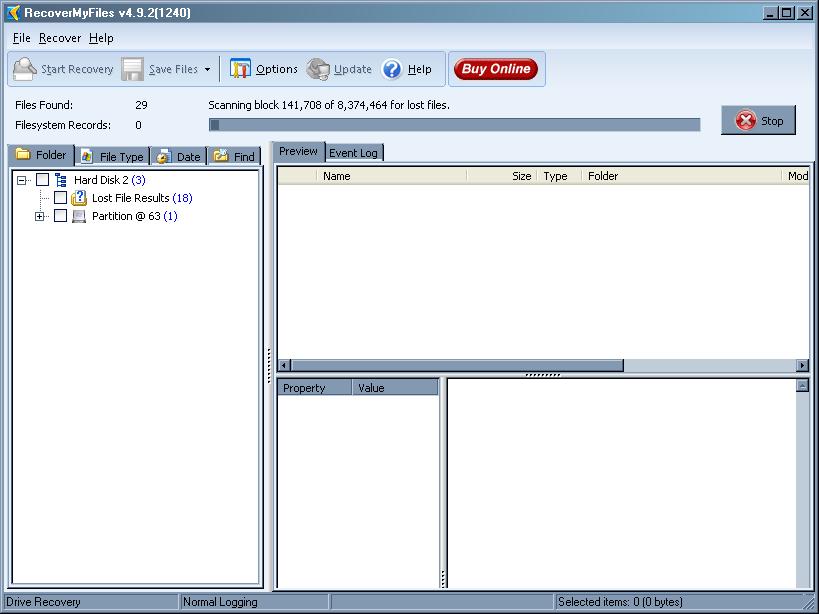The height and width of the screenshot is (614, 819).
Task: Open Help via the question mark icon
Action: pos(392,69)
